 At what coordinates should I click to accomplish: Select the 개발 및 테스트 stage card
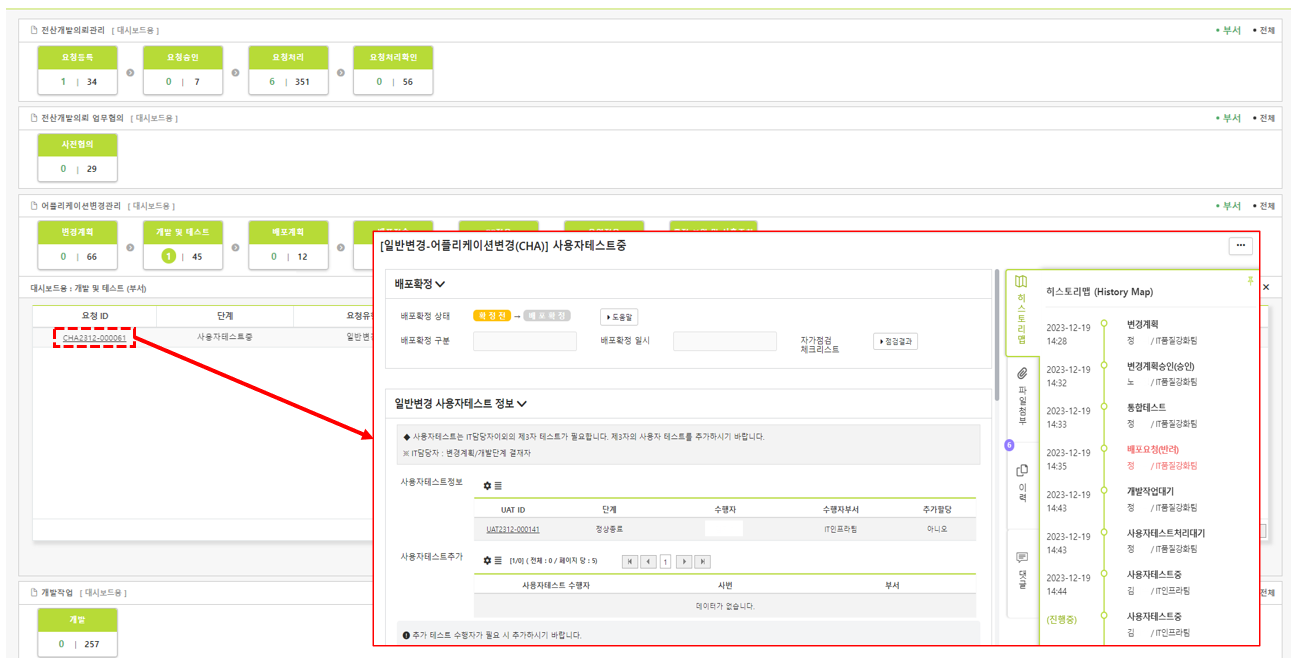(182, 245)
